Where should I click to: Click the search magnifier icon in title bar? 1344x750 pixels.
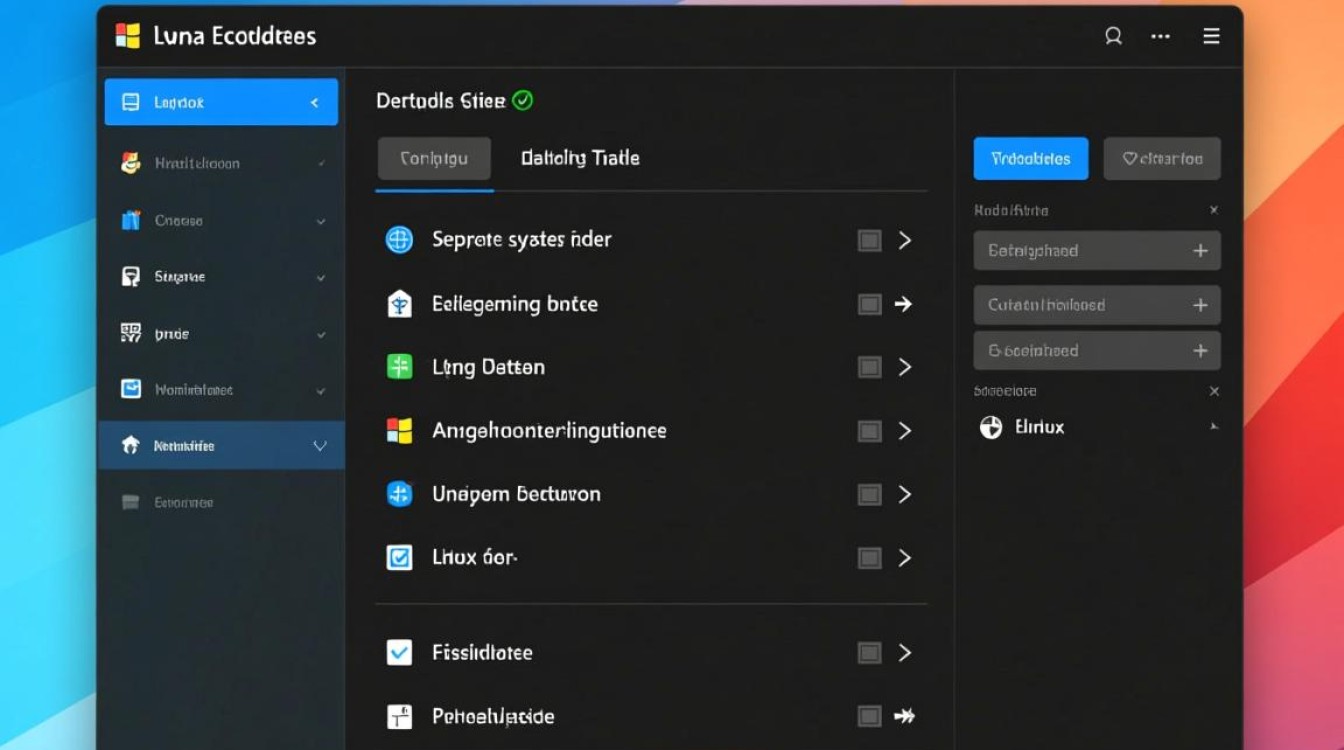pos(1113,36)
